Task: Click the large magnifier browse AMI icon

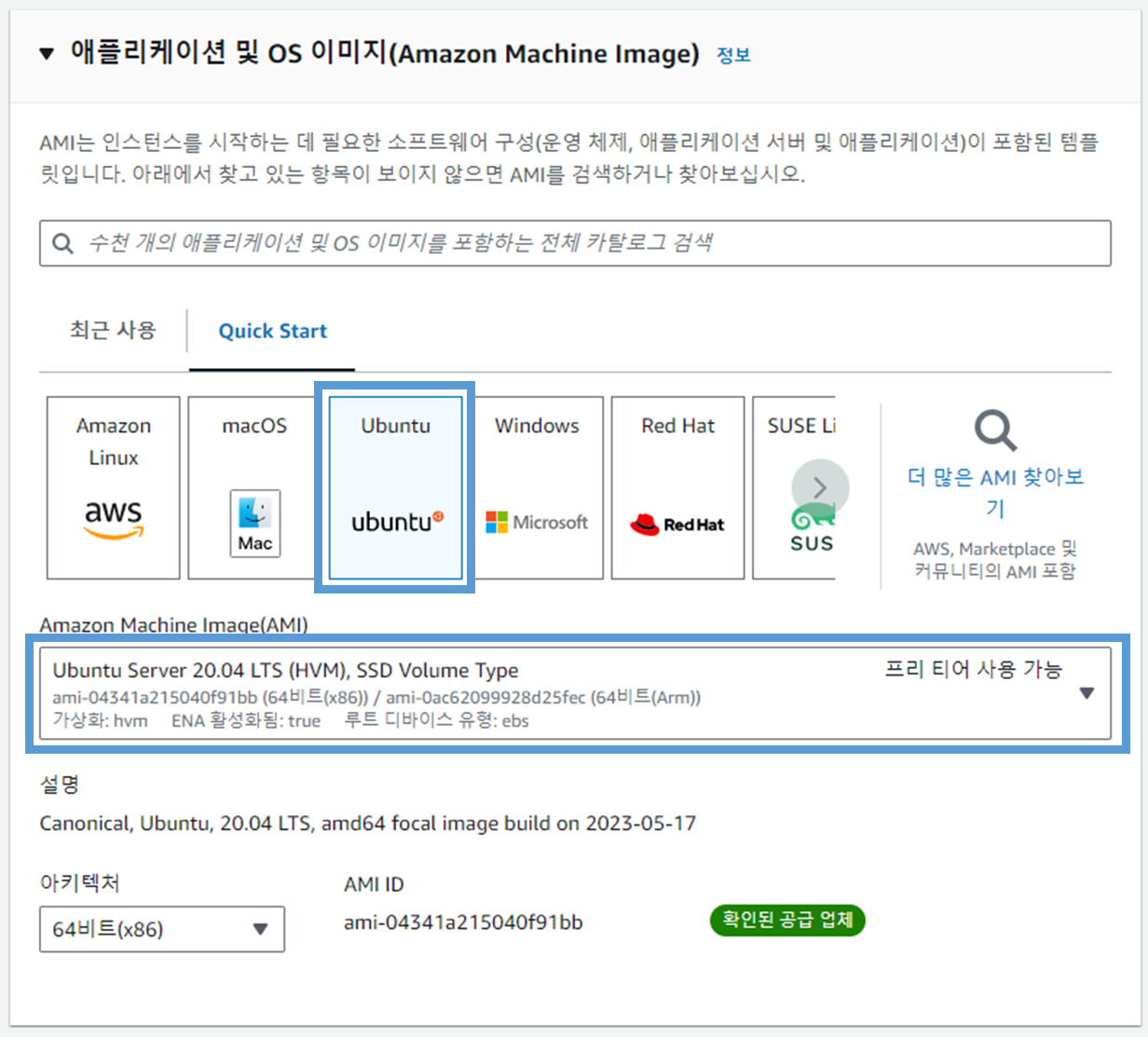Action: [x=995, y=430]
